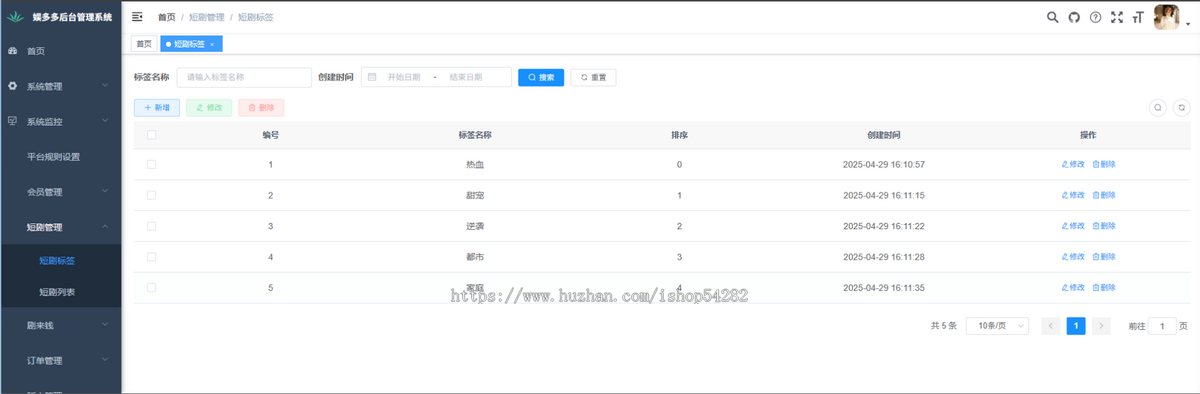This screenshot has width=1200, height=394.
Task: Toggle fullscreen with the expand icon
Action: 1117,17
